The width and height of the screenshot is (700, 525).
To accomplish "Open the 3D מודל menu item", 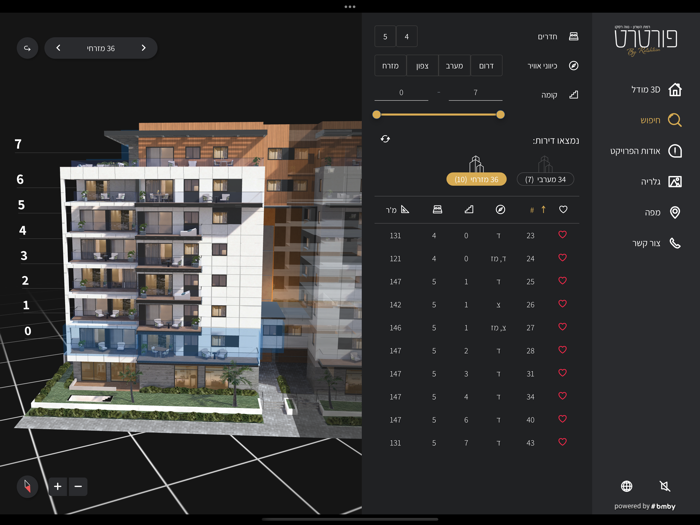I will [646, 90].
